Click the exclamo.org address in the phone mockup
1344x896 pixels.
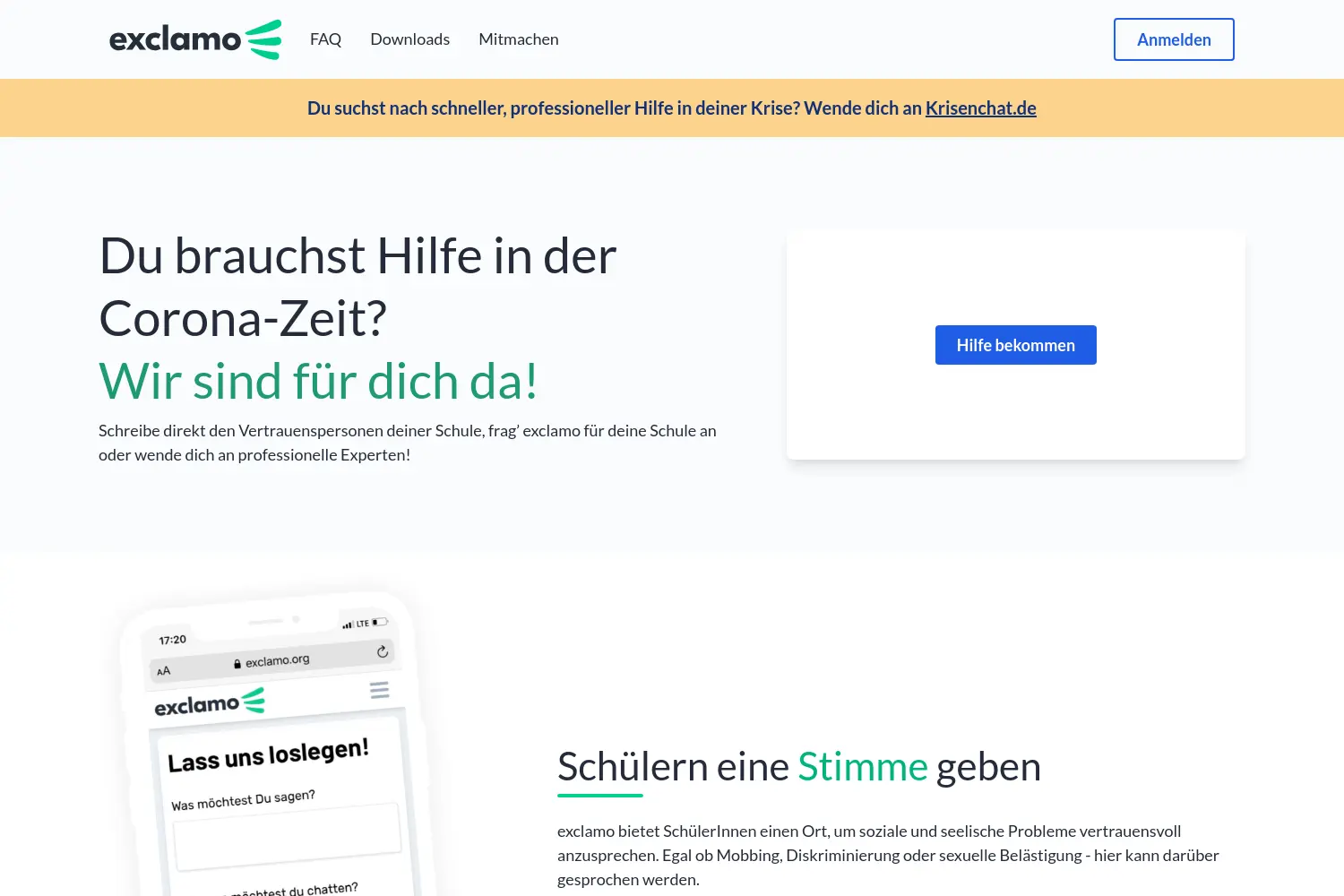coord(277,660)
